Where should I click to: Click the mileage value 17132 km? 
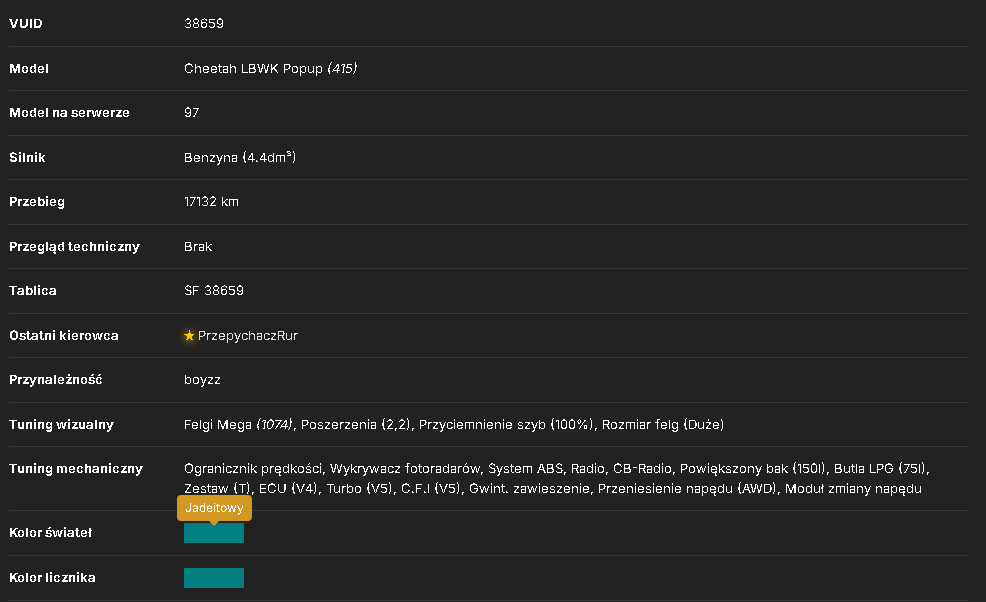click(x=211, y=202)
